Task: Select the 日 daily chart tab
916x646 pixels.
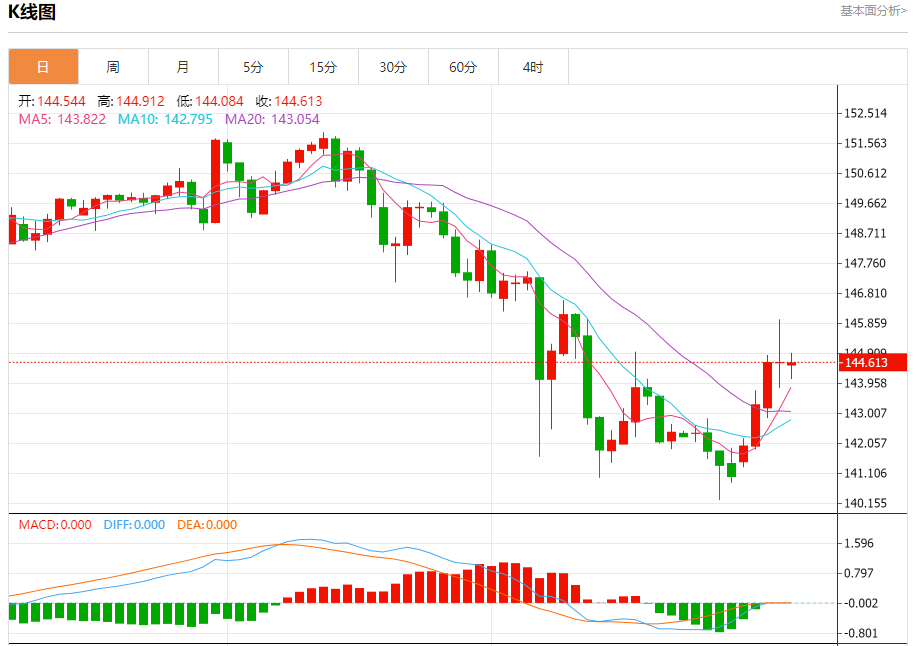Action: tap(43, 67)
